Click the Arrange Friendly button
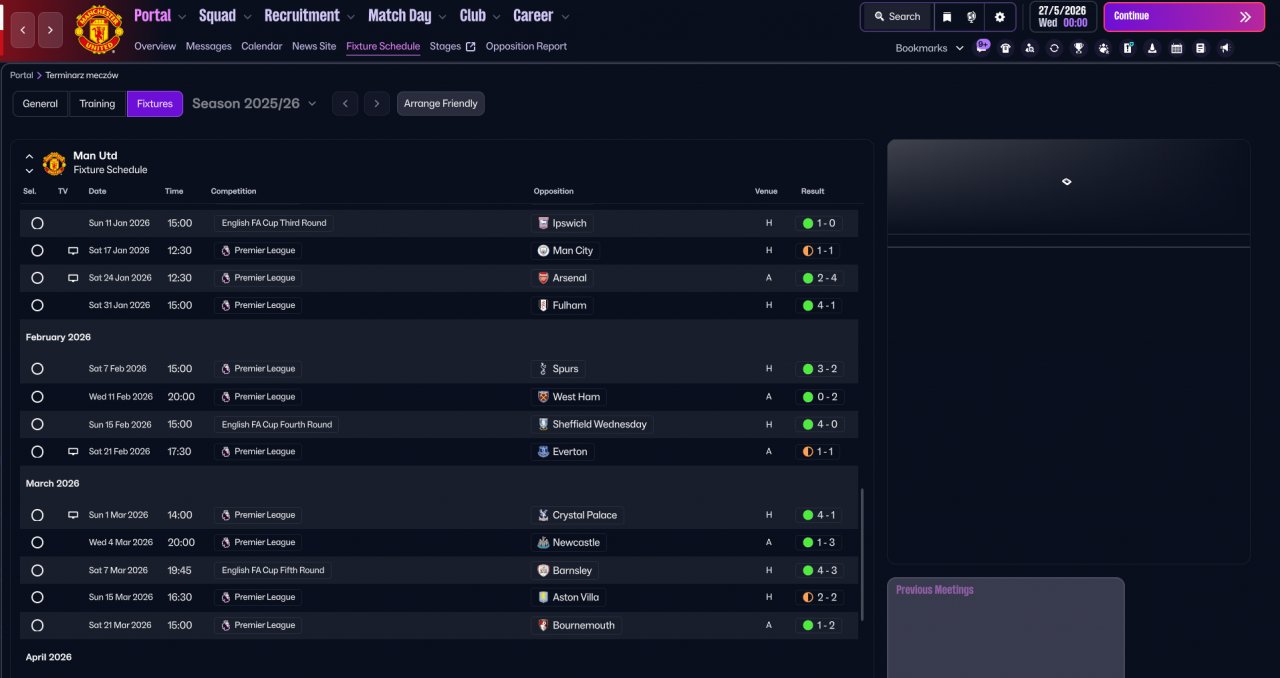 pyautogui.click(x=441, y=104)
